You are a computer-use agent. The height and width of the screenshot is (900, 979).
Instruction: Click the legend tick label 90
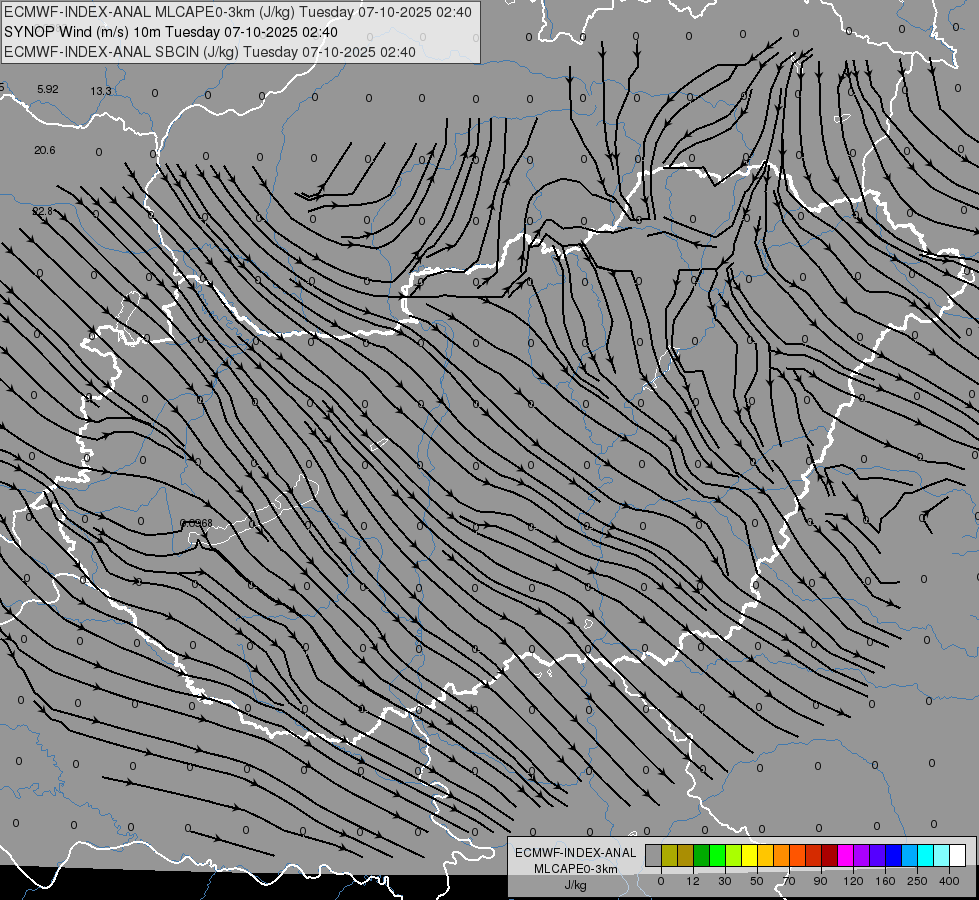tap(820, 881)
